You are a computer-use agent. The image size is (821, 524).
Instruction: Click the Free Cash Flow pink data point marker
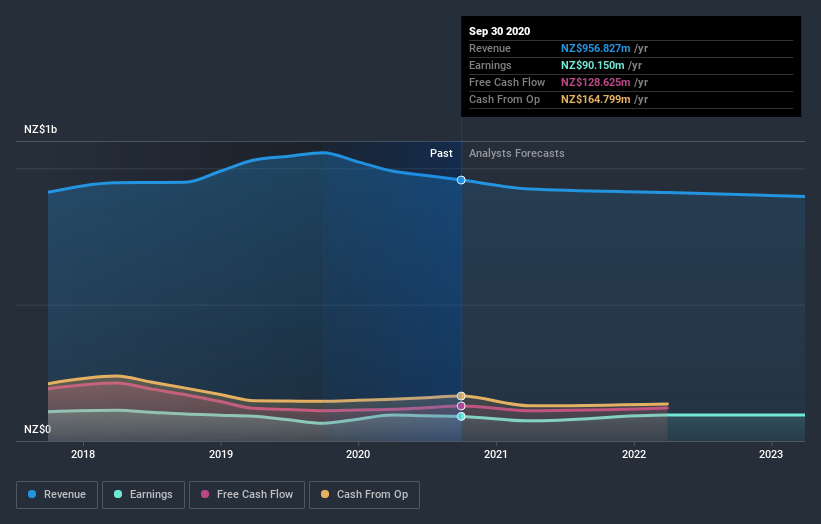[x=461, y=406]
